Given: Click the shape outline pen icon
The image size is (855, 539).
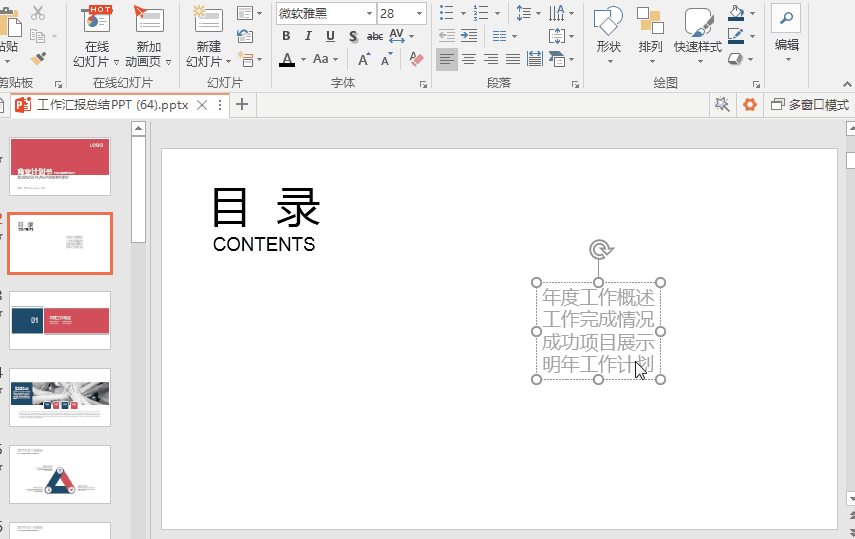Looking at the screenshot, I should (x=736, y=36).
